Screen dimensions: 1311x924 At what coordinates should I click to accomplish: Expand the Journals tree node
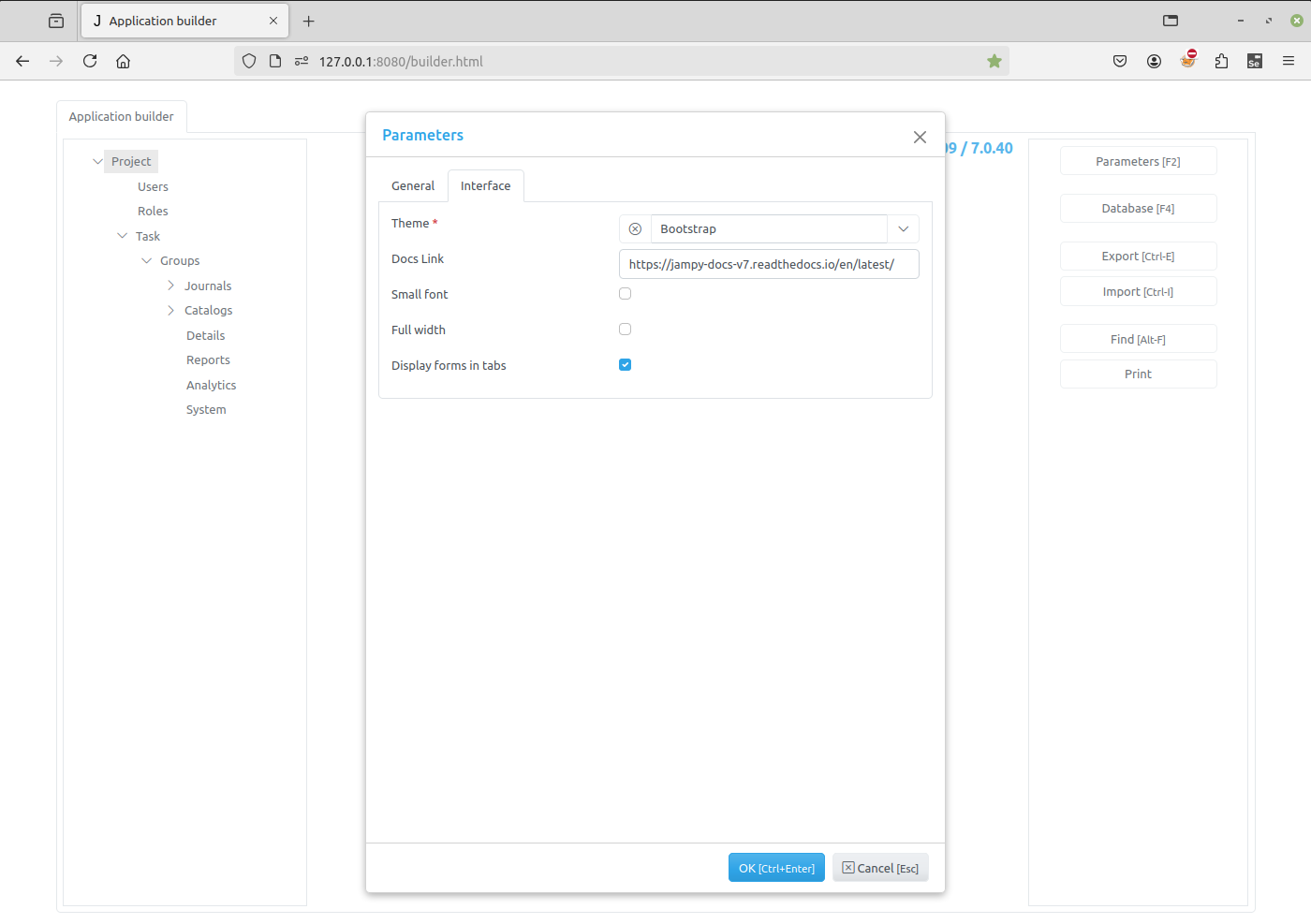tap(170, 286)
